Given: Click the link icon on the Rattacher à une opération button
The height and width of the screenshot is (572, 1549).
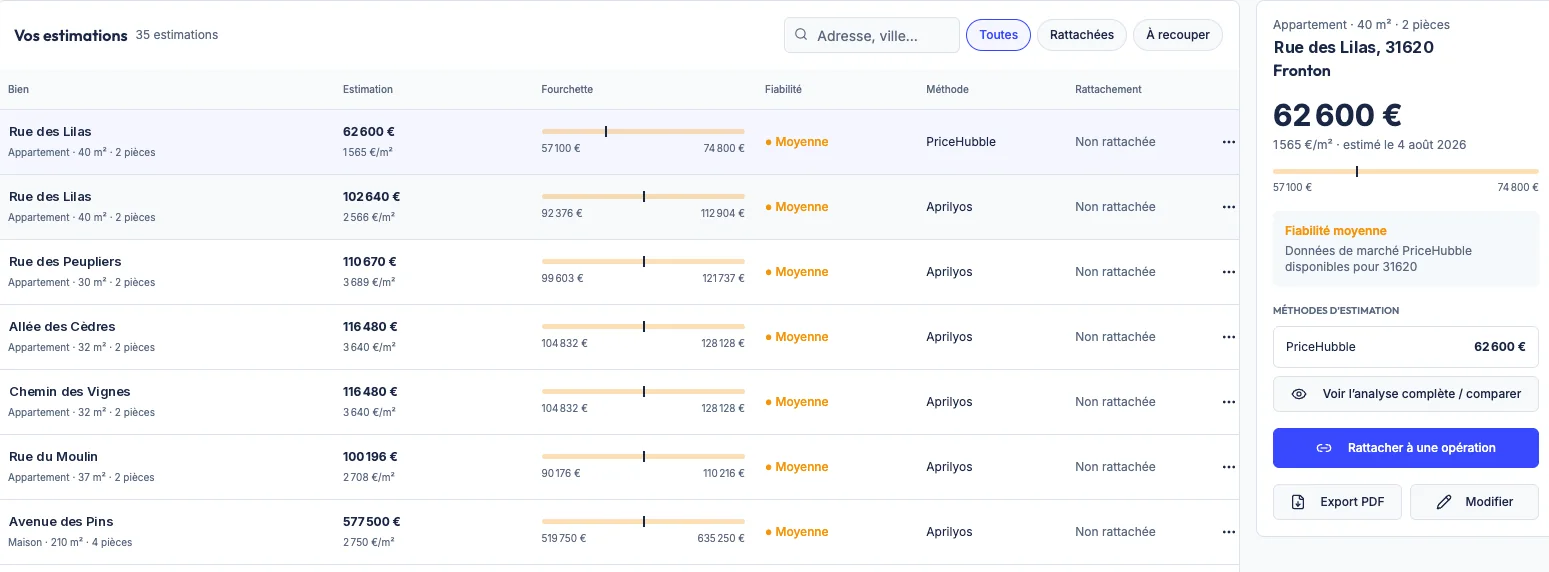Looking at the screenshot, I should (1324, 448).
